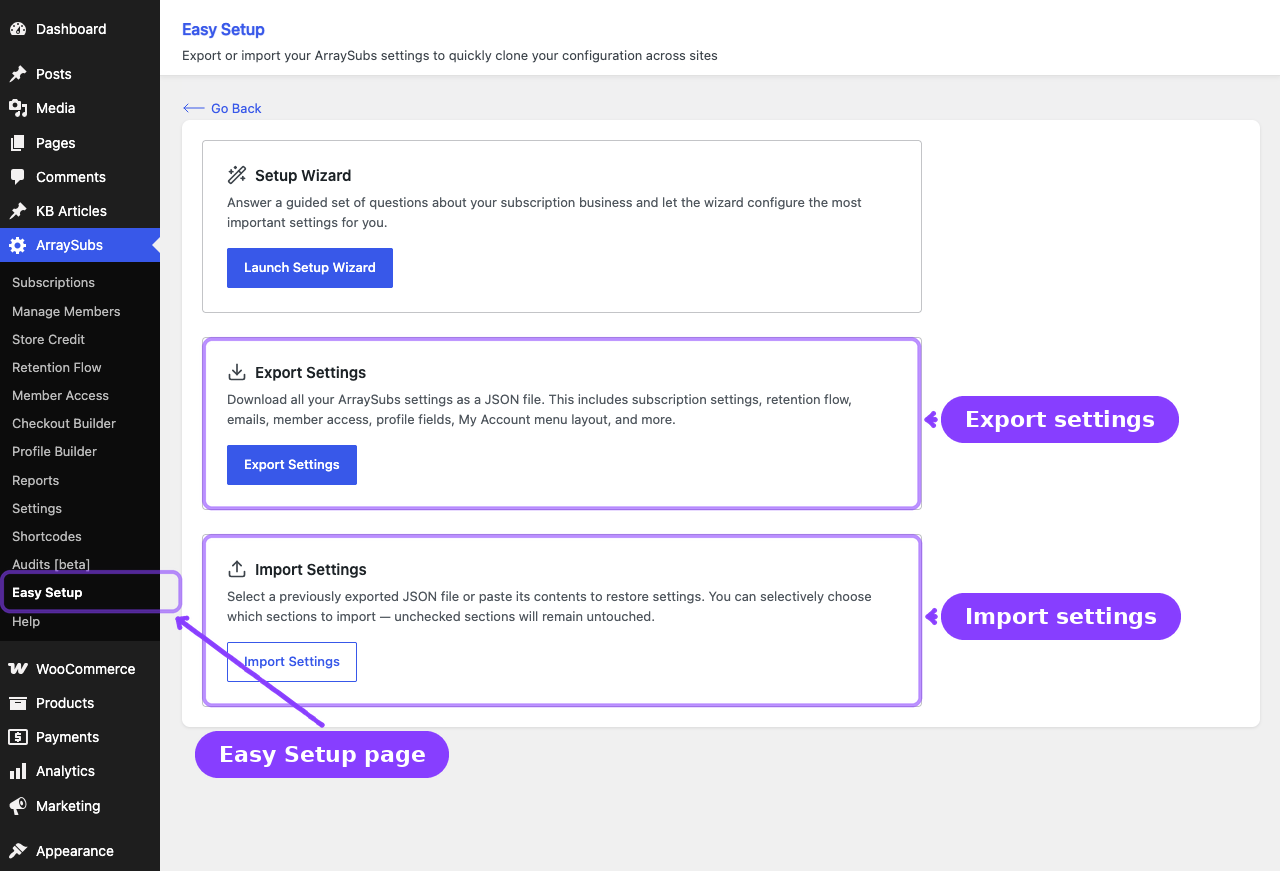Open Retention Flow submenu
The image size is (1280, 871).
[x=80, y=367]
